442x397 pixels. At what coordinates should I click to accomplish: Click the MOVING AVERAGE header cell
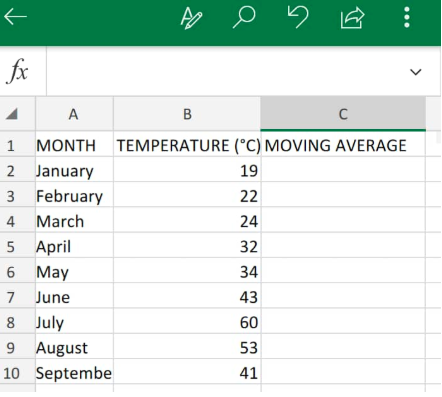point(343,146)
